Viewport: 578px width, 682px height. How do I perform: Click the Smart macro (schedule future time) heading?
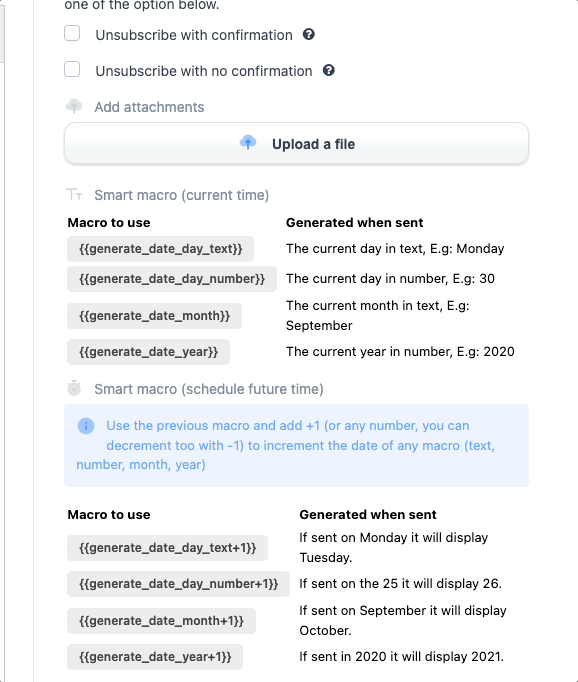tap(209, 389)
